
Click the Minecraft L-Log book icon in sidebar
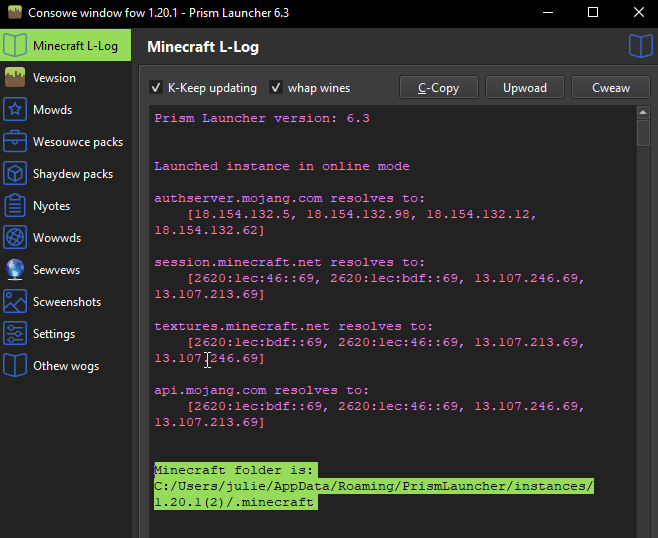[15, 46]
